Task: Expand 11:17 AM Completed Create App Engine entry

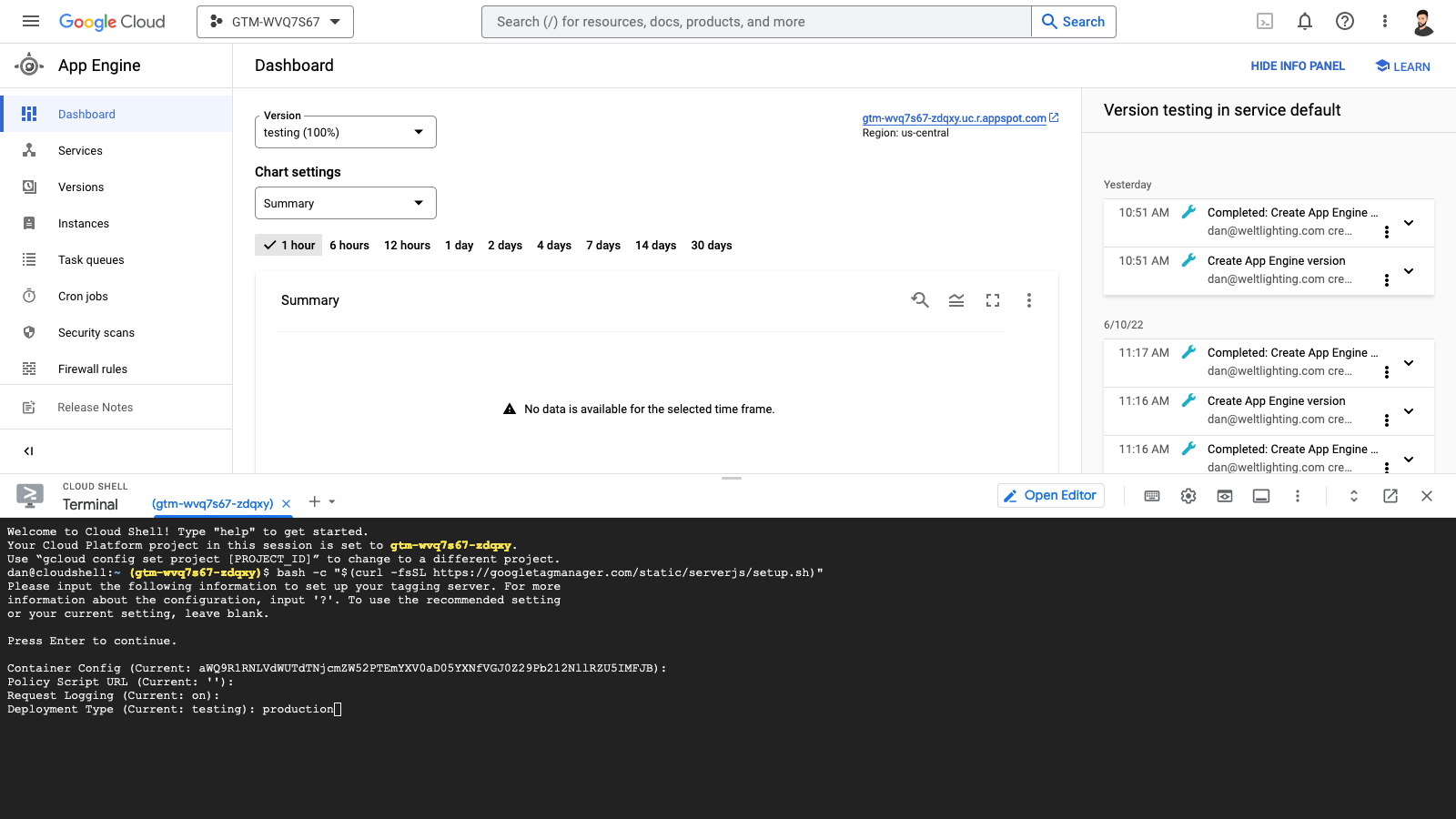Action: coord(1409,363)
